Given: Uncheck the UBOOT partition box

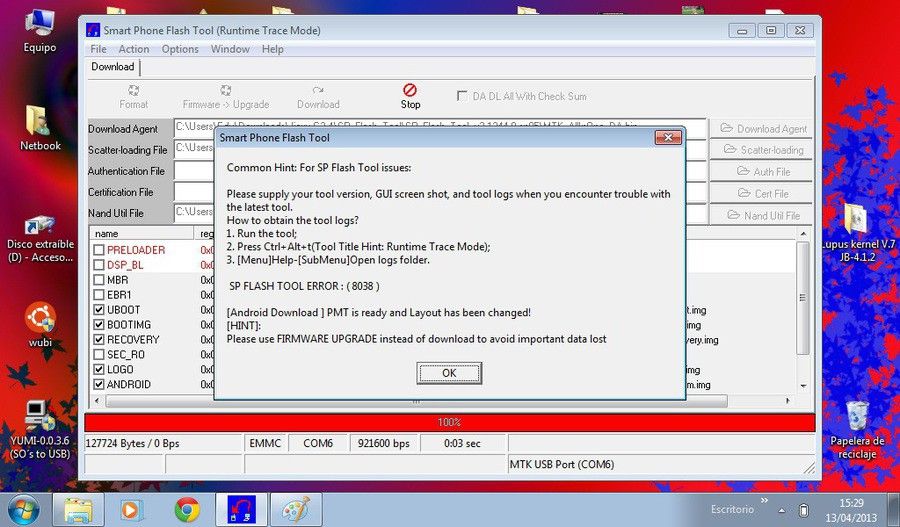Looking at the screenshot, I should [99, 309].
